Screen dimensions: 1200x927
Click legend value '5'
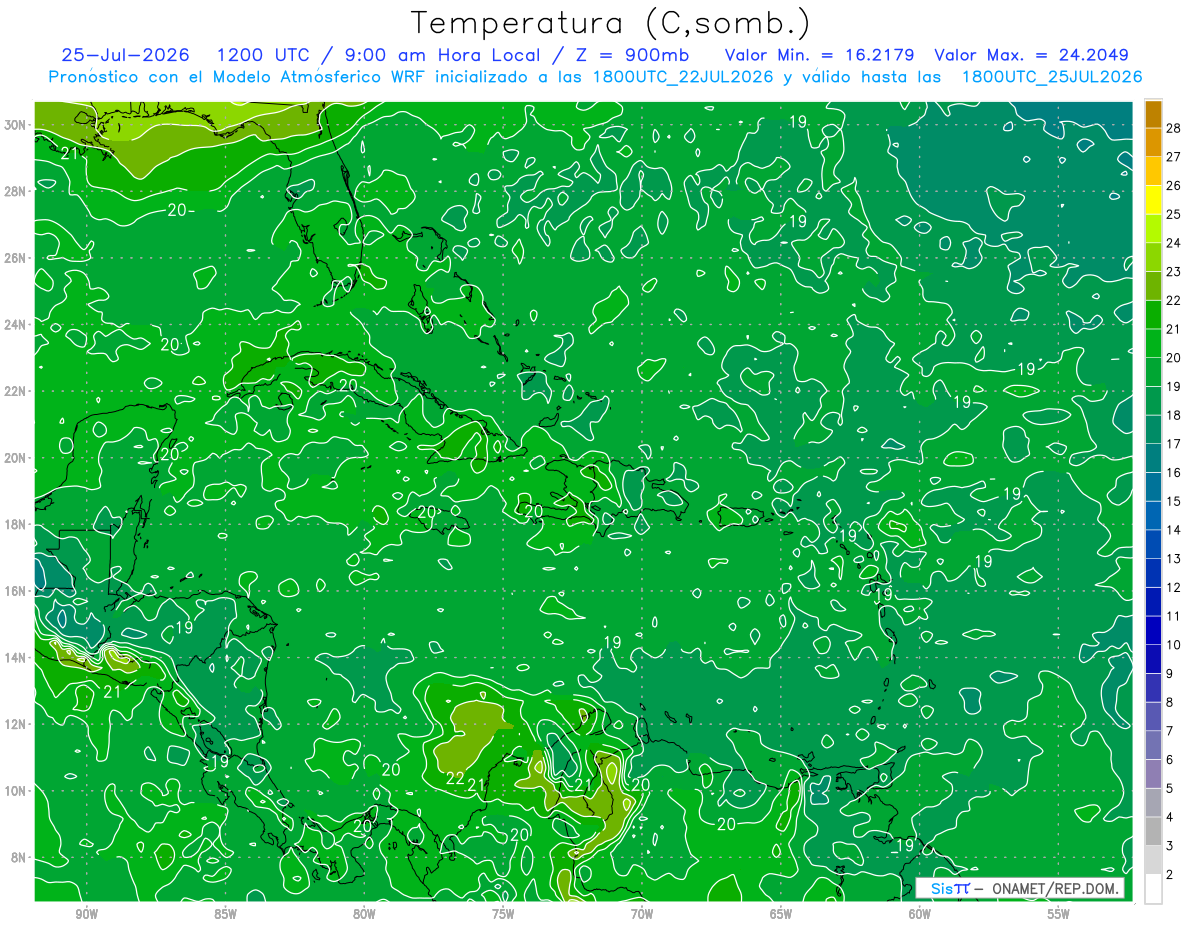pyautogui.click(x=1170, y=788)
